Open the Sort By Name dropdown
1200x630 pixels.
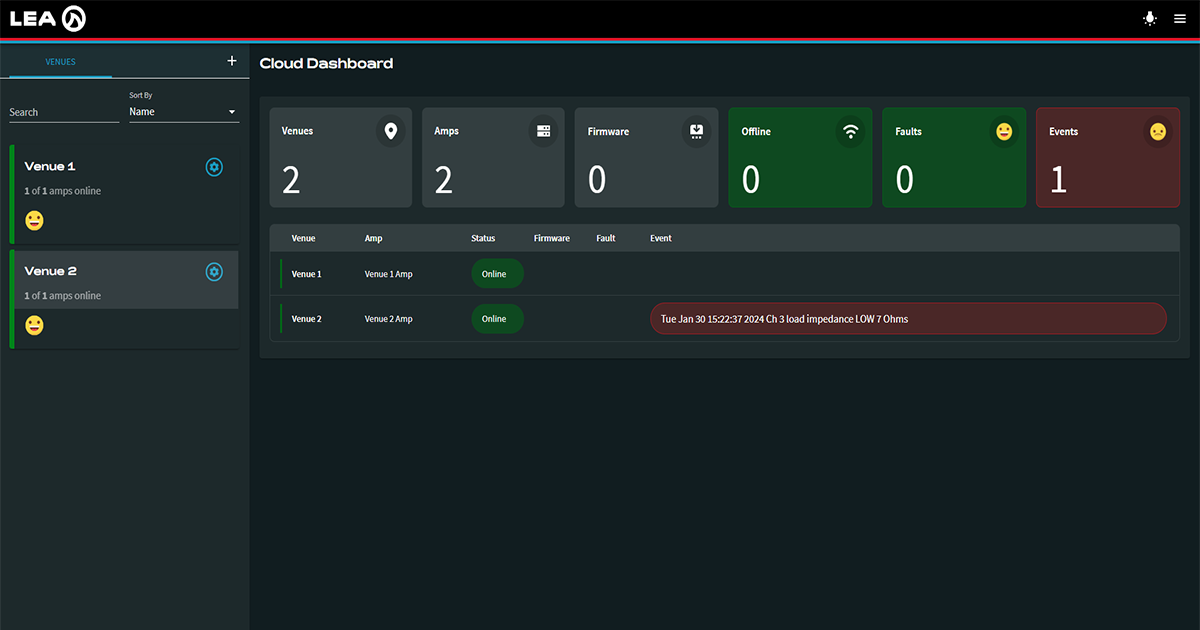(x=183, y=112)
